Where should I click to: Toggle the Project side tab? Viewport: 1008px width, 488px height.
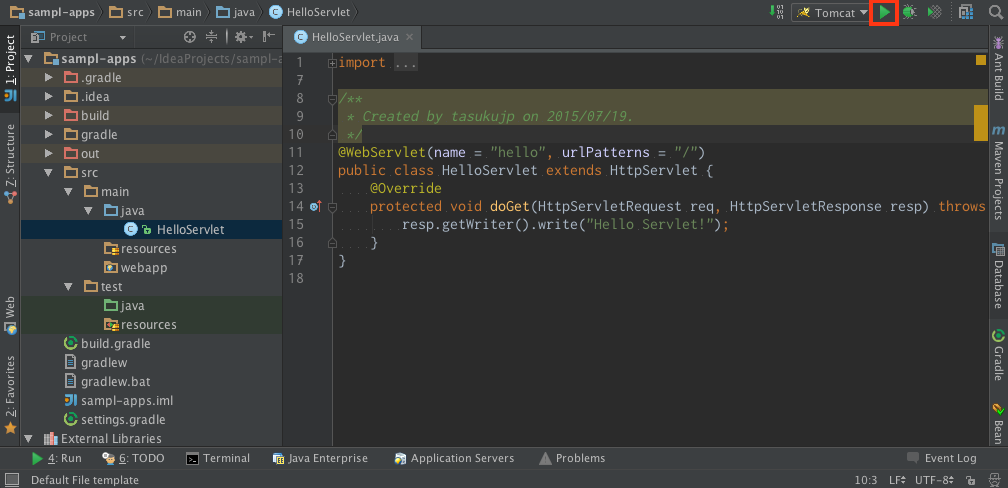point(10,68)
